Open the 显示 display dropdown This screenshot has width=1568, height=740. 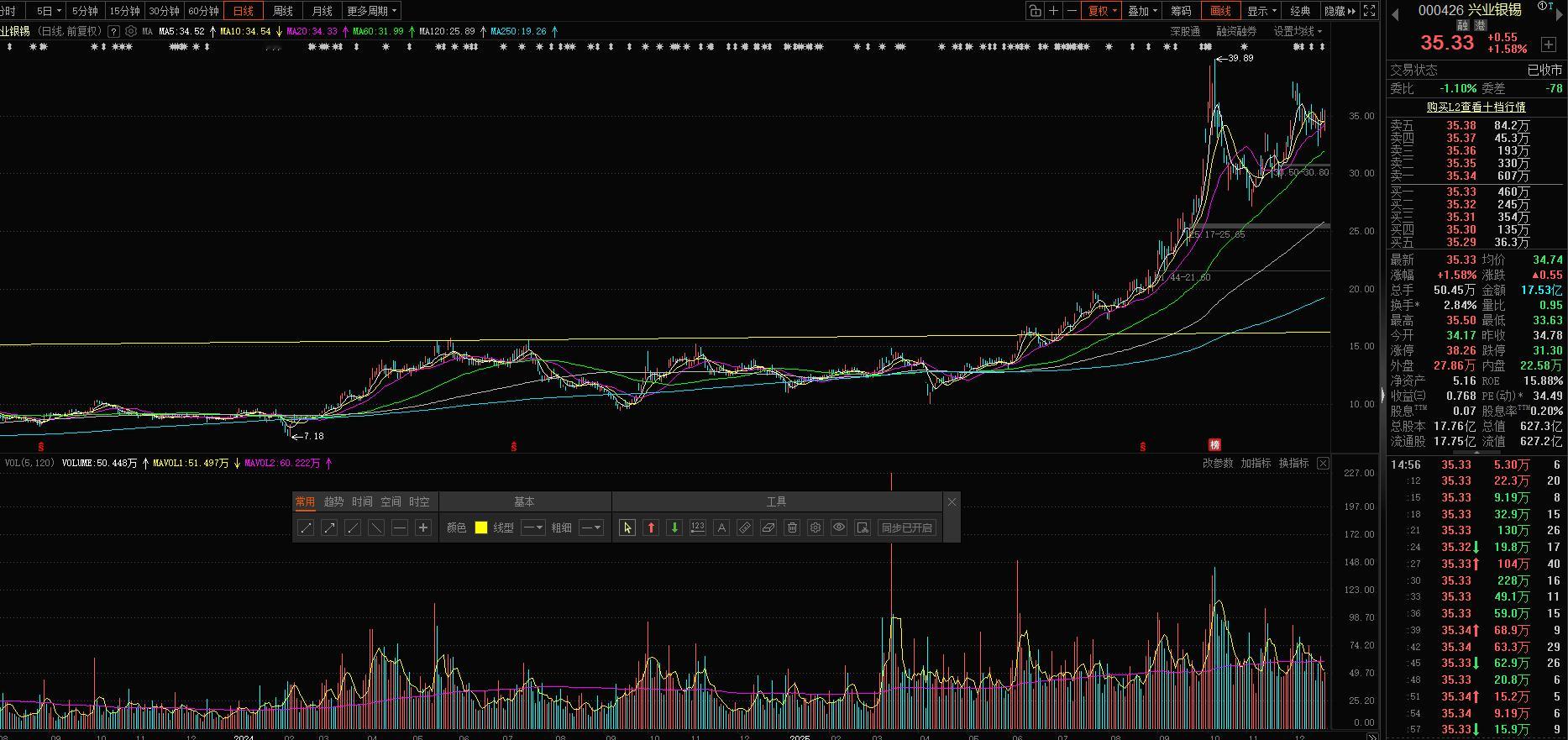pos(1261,11)
